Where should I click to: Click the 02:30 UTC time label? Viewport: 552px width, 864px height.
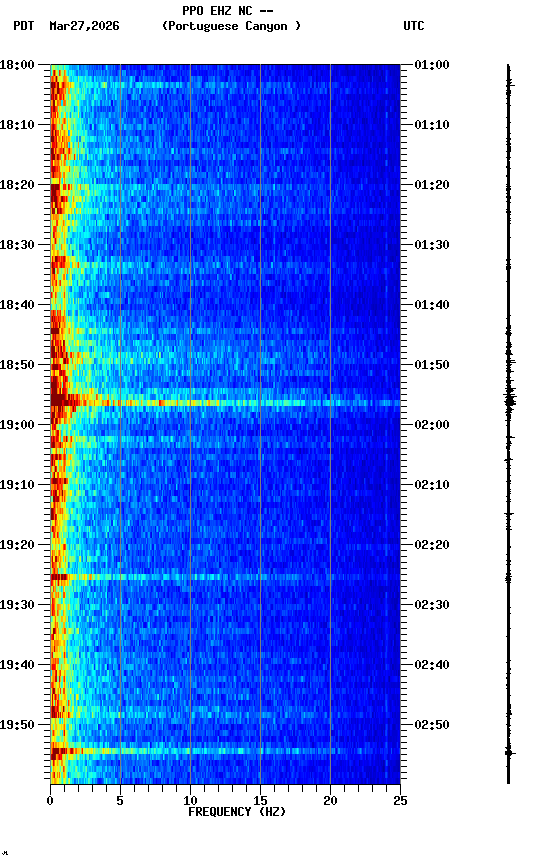432,605
